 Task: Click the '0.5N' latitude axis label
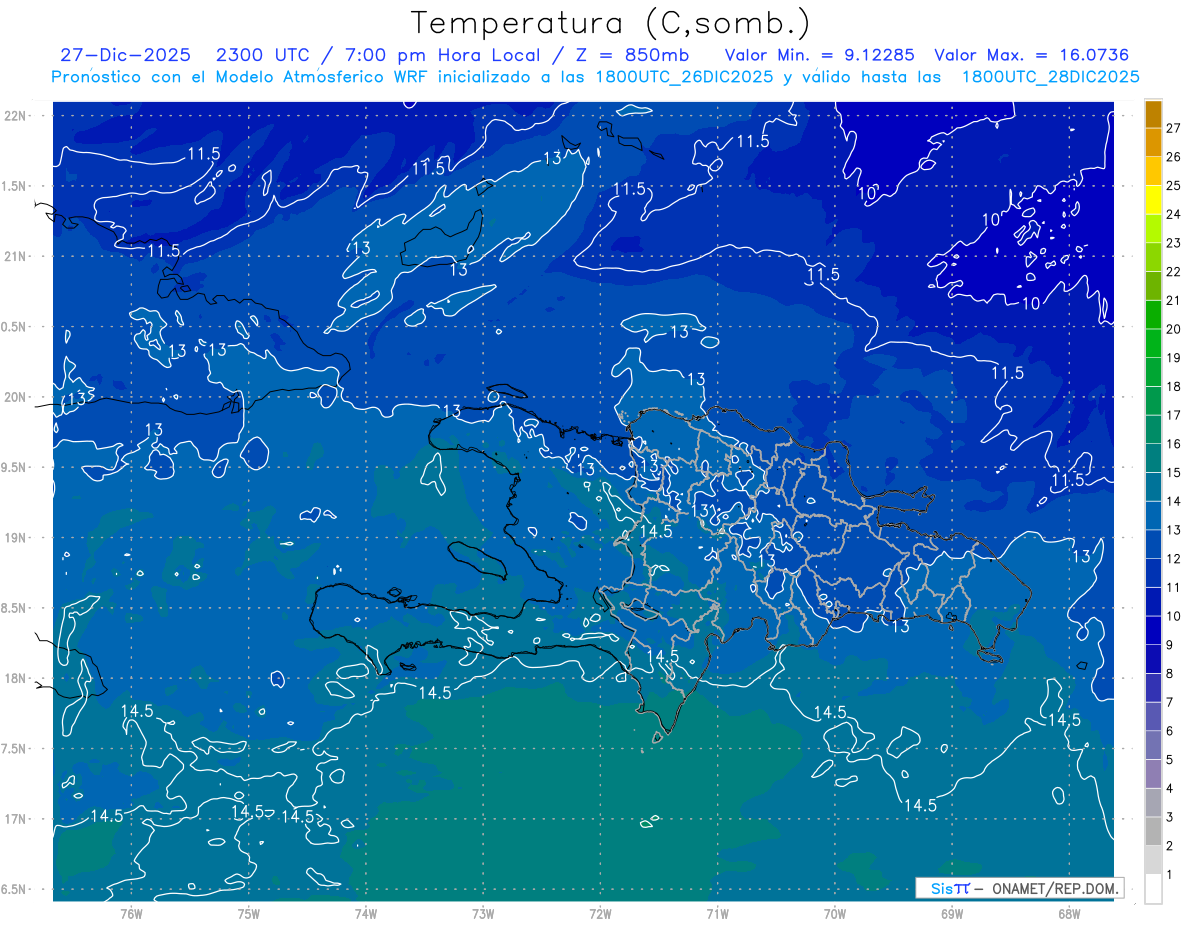pyautogui.click(x=14, y=327)
